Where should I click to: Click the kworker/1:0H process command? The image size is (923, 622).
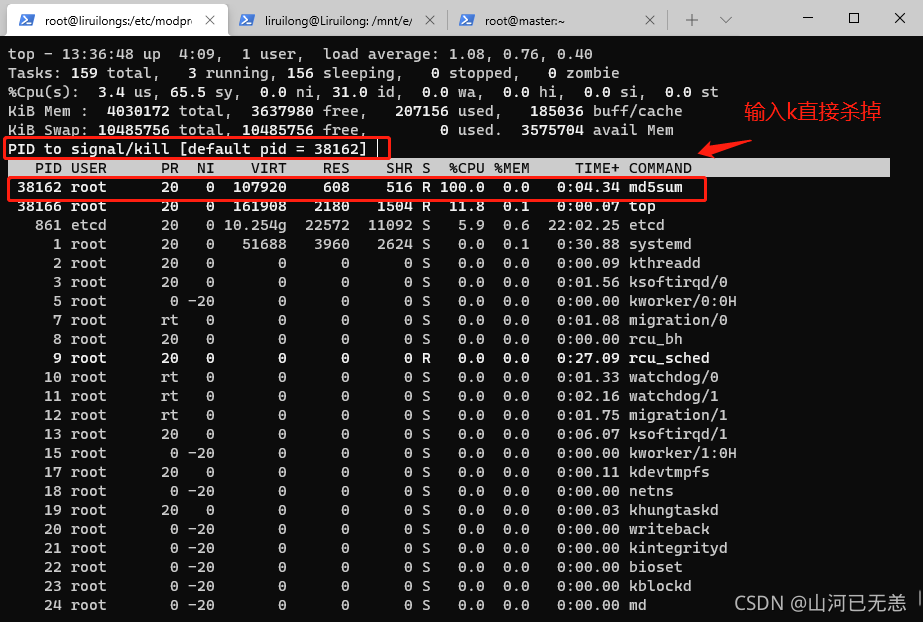(682, 453)
